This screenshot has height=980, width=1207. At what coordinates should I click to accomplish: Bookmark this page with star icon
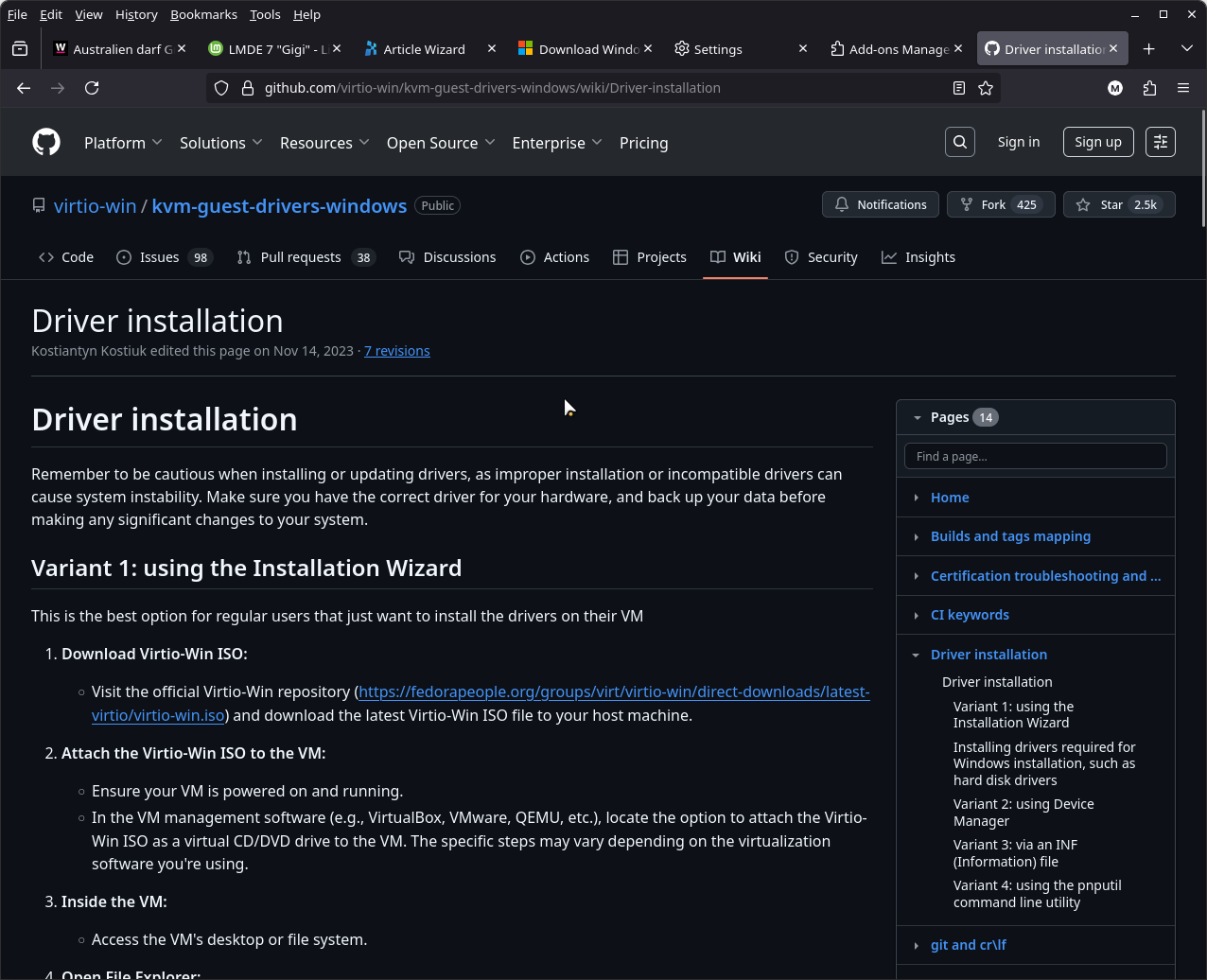(986, 88)
